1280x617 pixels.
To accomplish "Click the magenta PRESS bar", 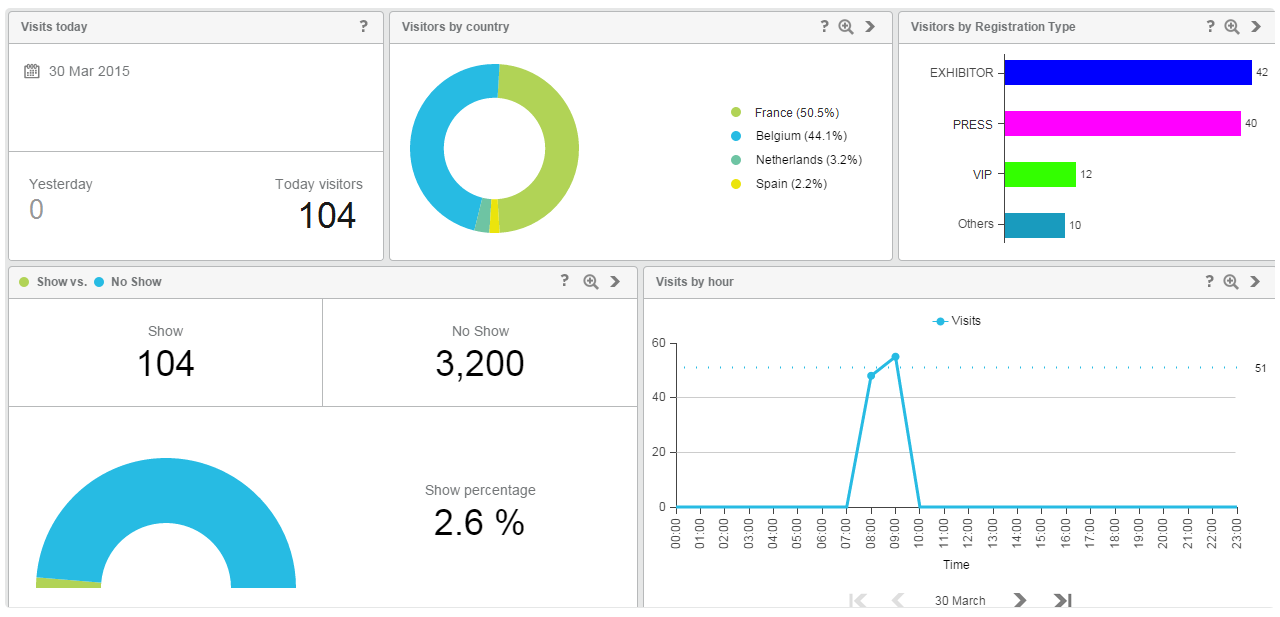I will [1122, 124].
